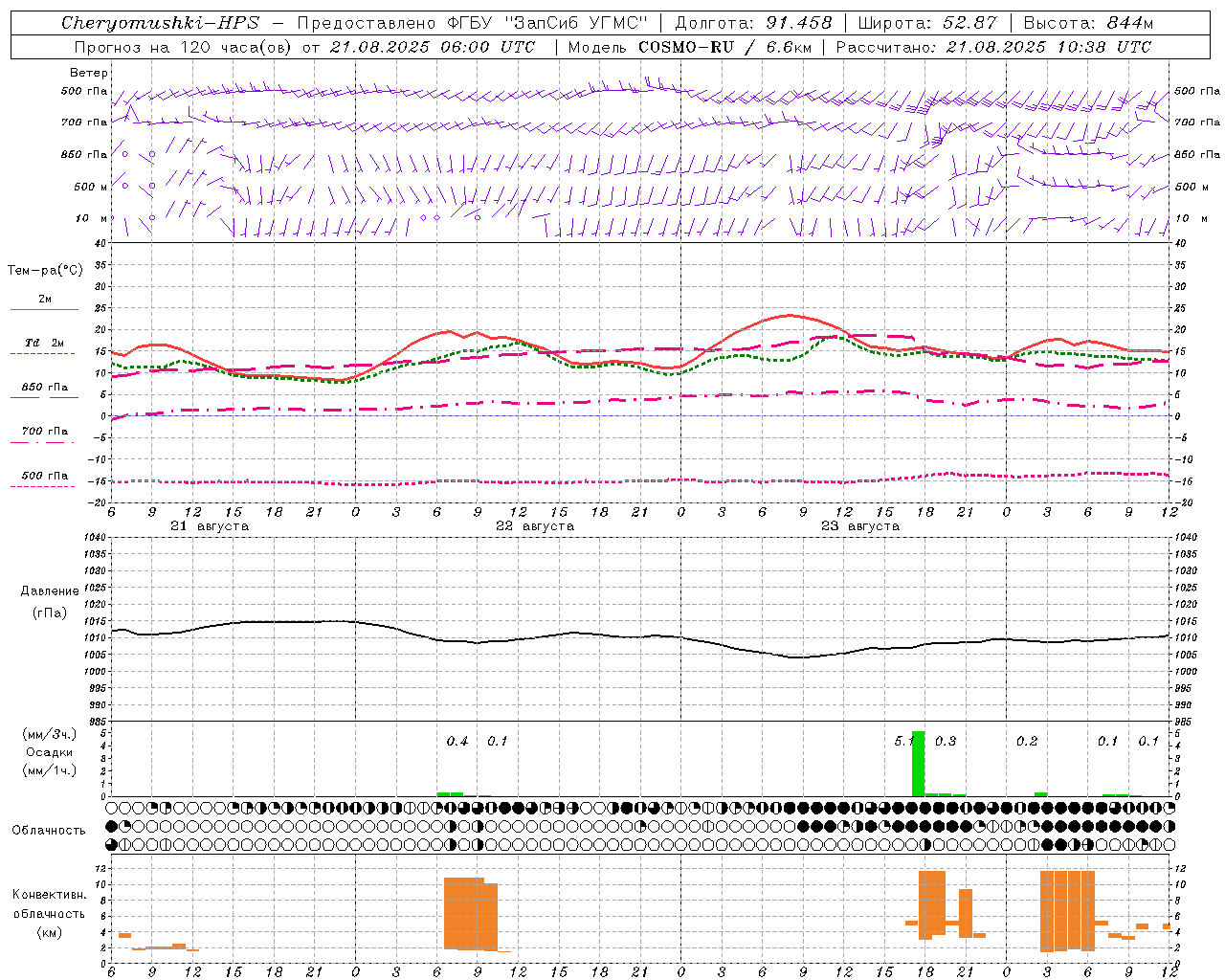The width and height of the screenshot is (1225, 980).
Task: Click the longitude value "Долгота: 91.458"
Action: click(x=754, y=23)
